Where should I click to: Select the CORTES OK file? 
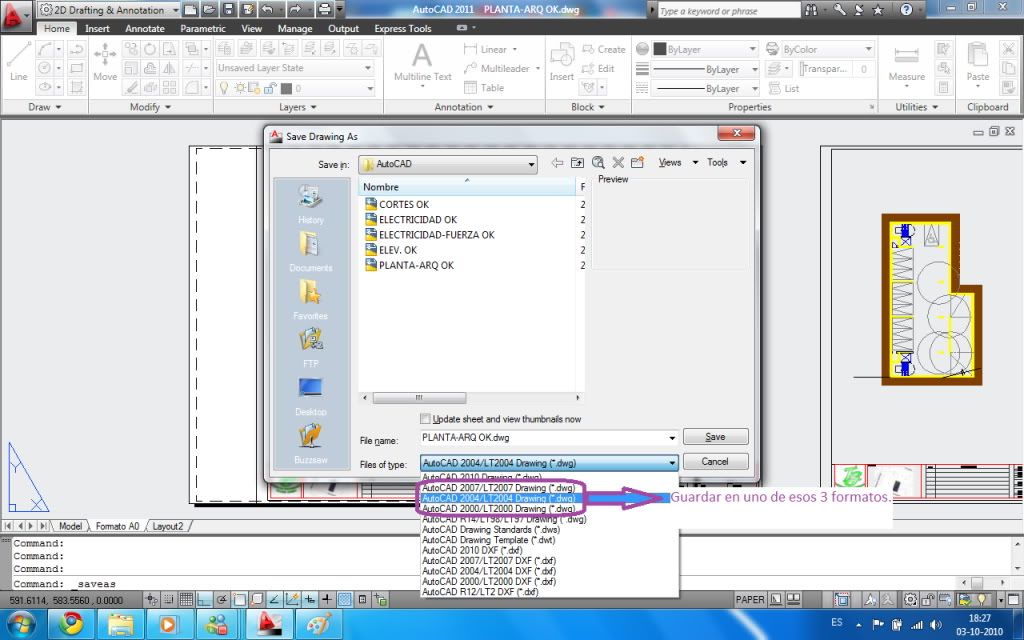pyautogui.click(x=397, y=204)
